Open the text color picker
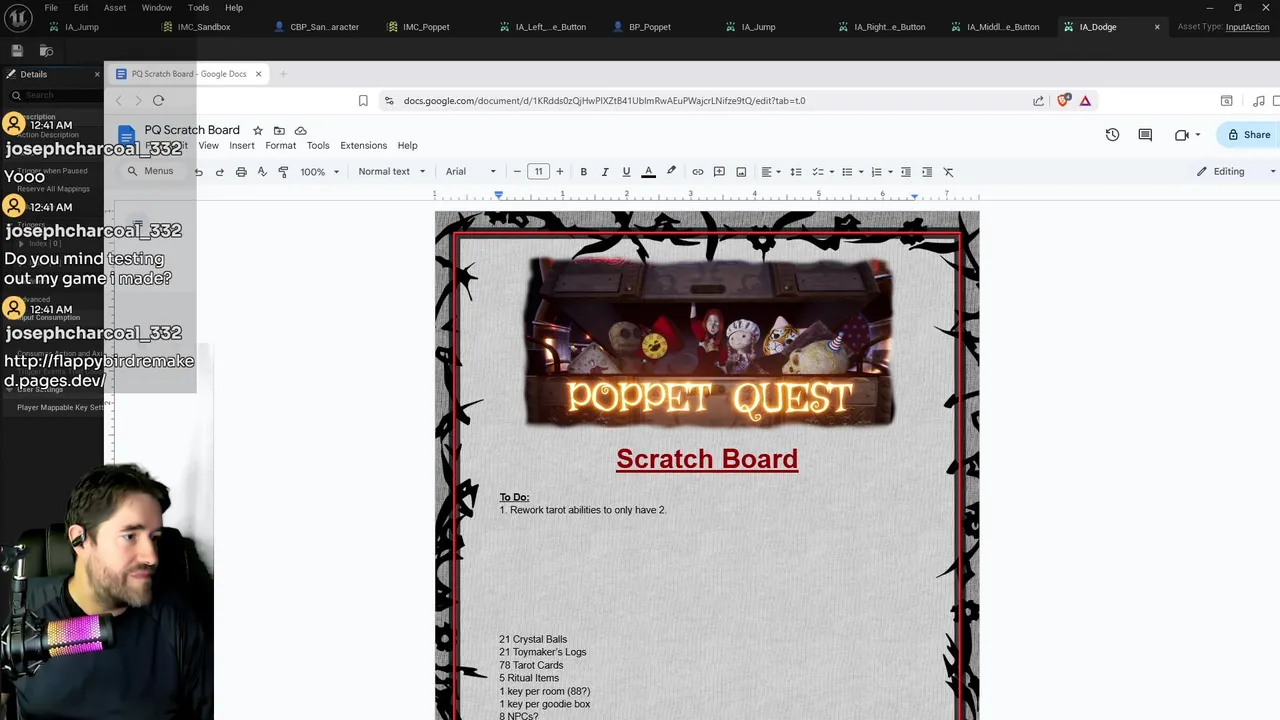 [x=648, y=172]
